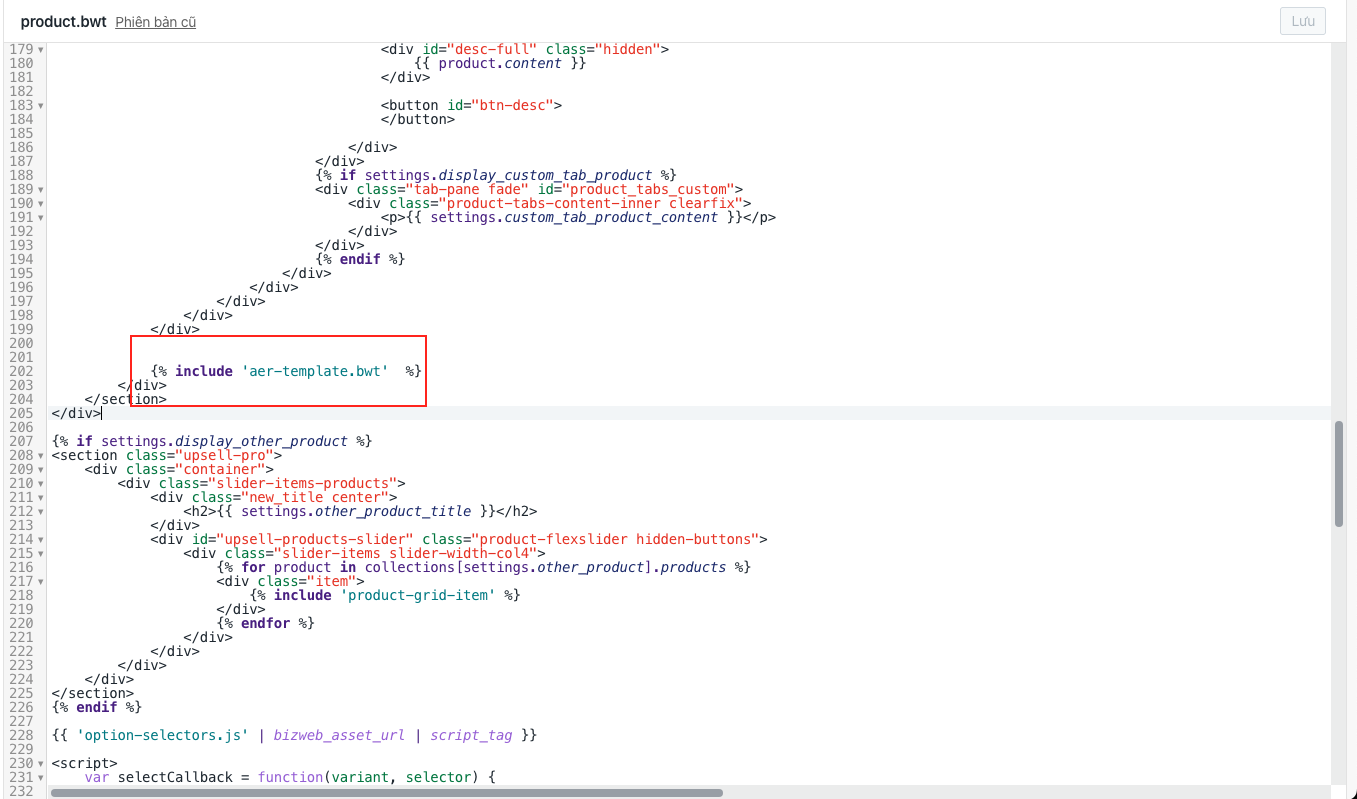This screenshot has height=799, width=1357.
Task: Fold the product-tabs-content-inner div at line 190
Action: point(41,203)
